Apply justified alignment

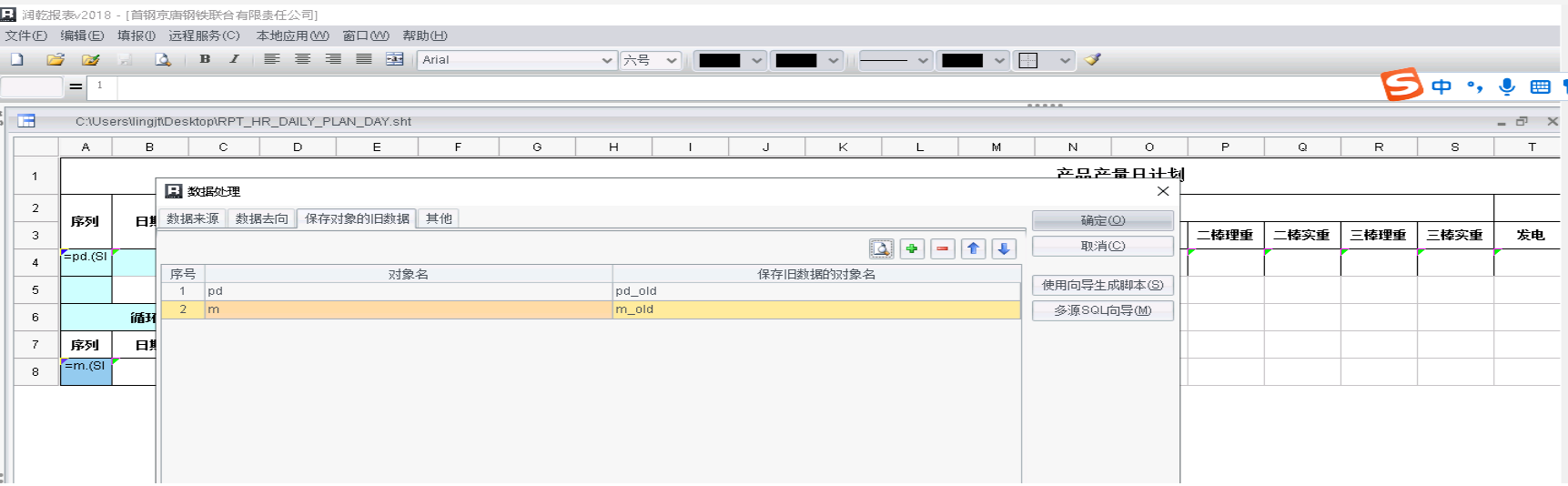tap(364, 59)
